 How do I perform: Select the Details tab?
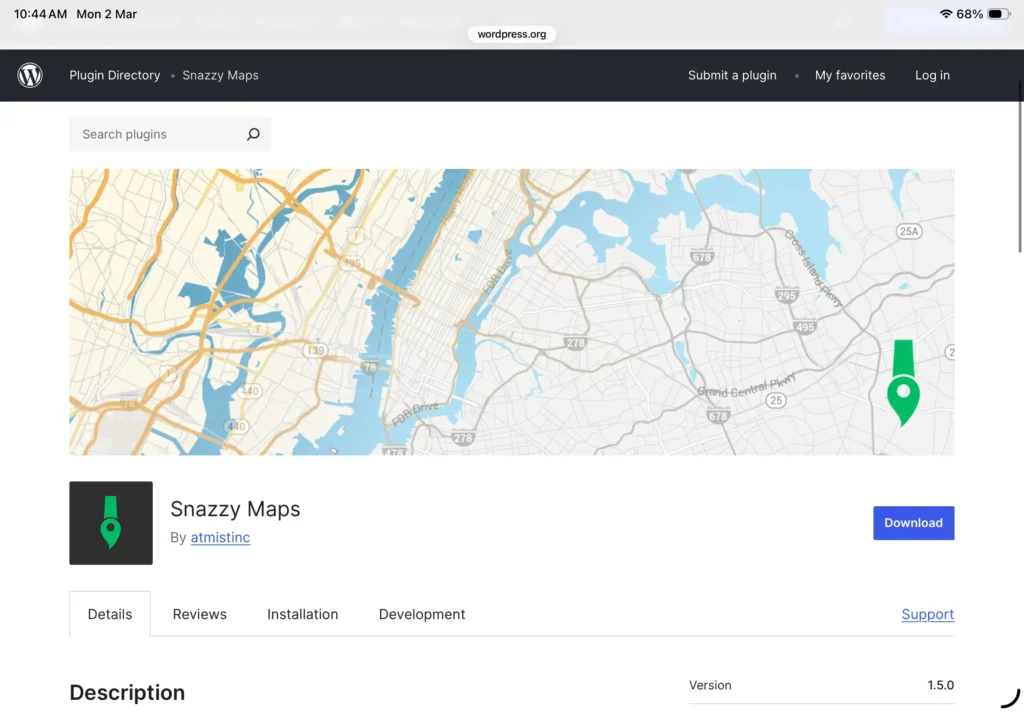point(109,614)
